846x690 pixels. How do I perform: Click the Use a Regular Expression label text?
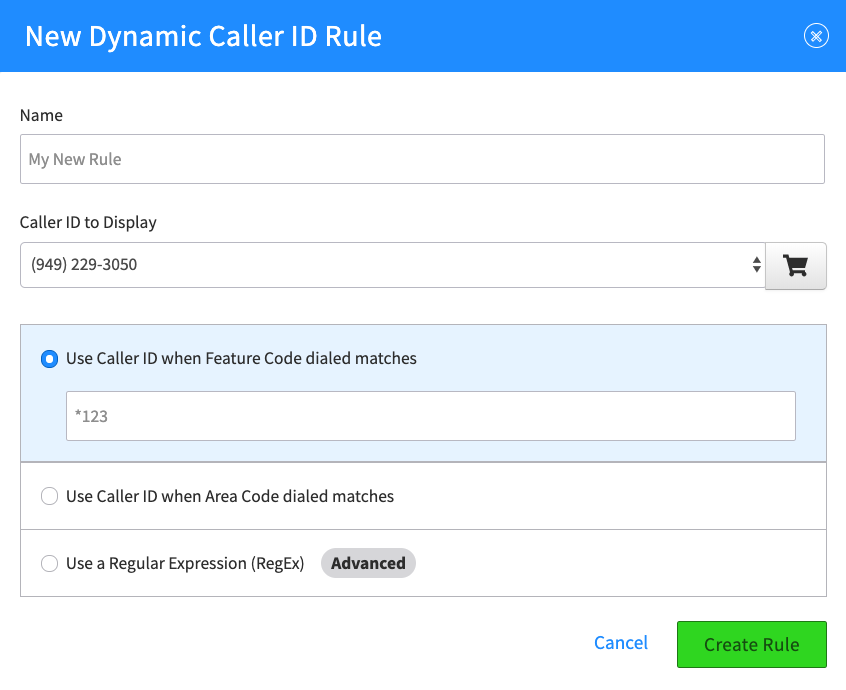click(185, 563)
